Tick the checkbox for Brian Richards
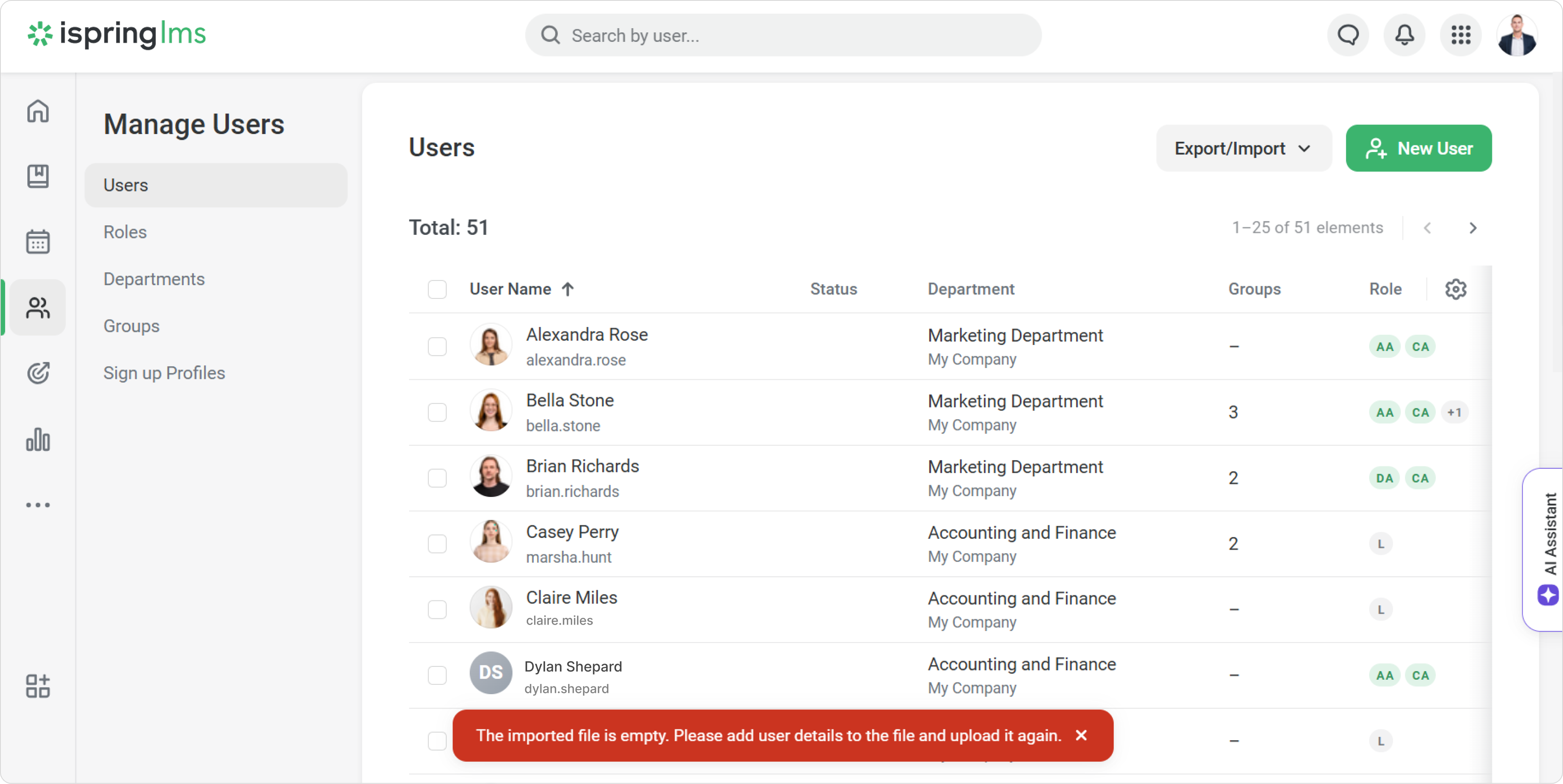This screenshot has width=1563, height=784. 437,478
